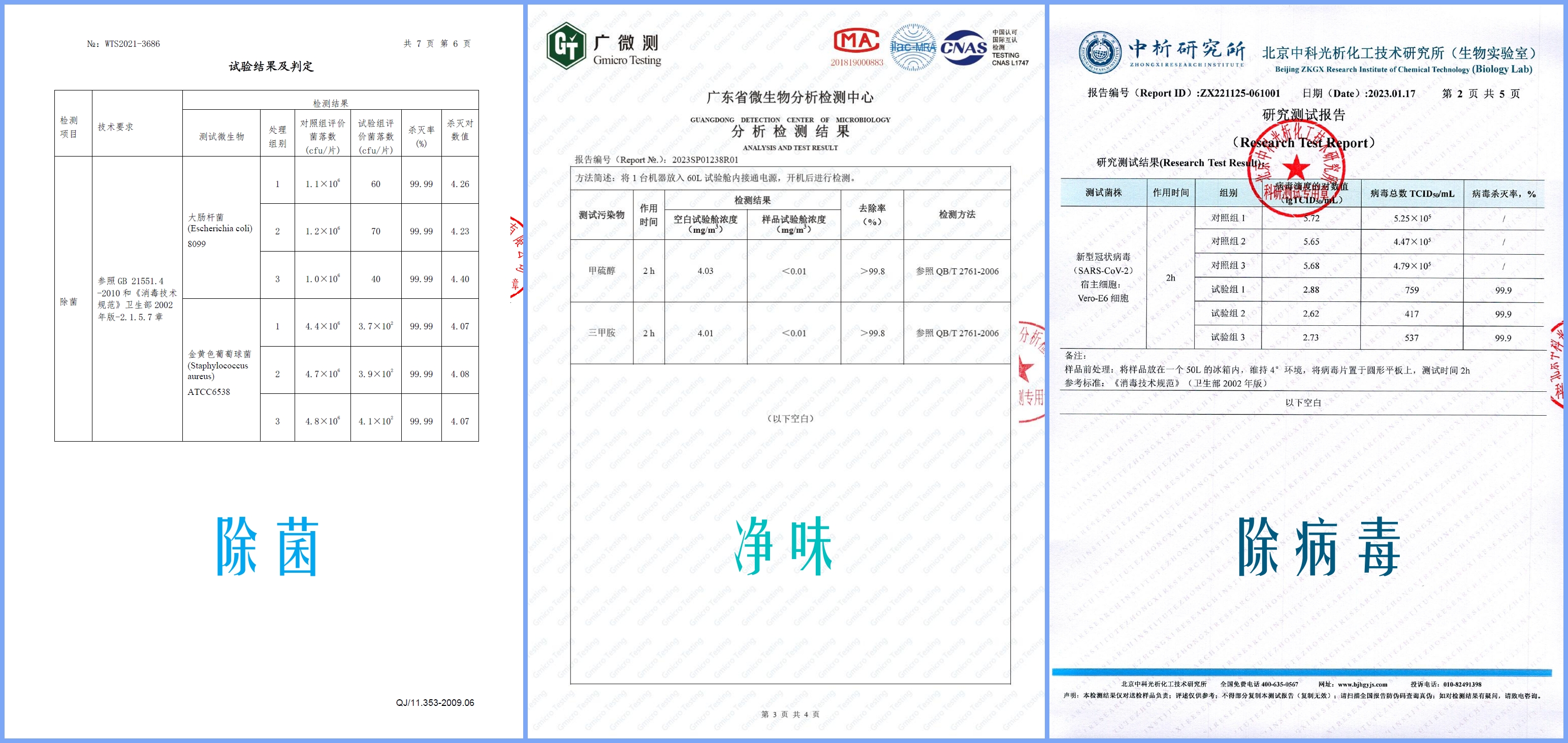The image size is (1568, 743).
Task: Click the report number WTS2021-3686
Action: 132,44
